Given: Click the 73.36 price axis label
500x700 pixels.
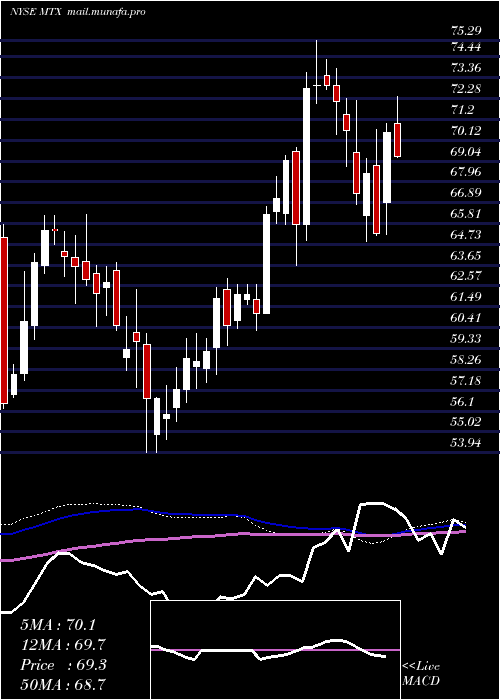Looking at the screenshot, I should pyautogui.click(x=466, y=68).
